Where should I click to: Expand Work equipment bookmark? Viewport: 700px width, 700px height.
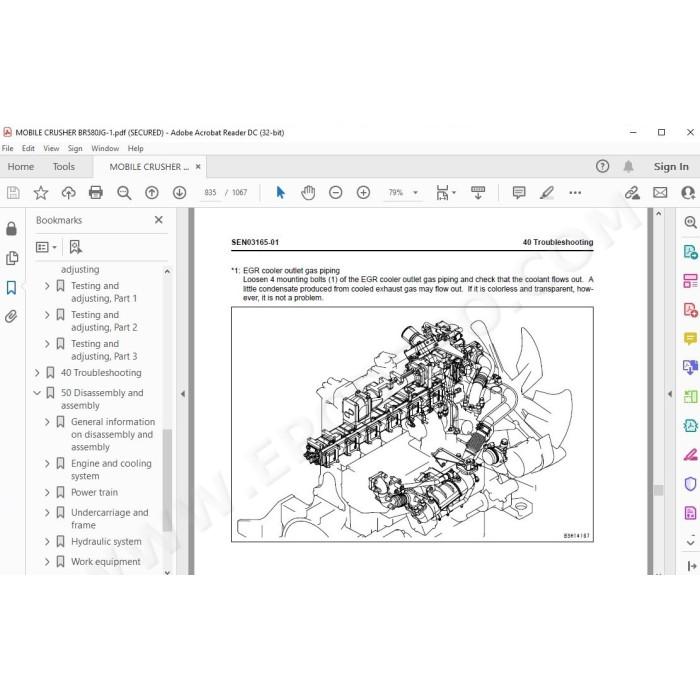[47, 562]
